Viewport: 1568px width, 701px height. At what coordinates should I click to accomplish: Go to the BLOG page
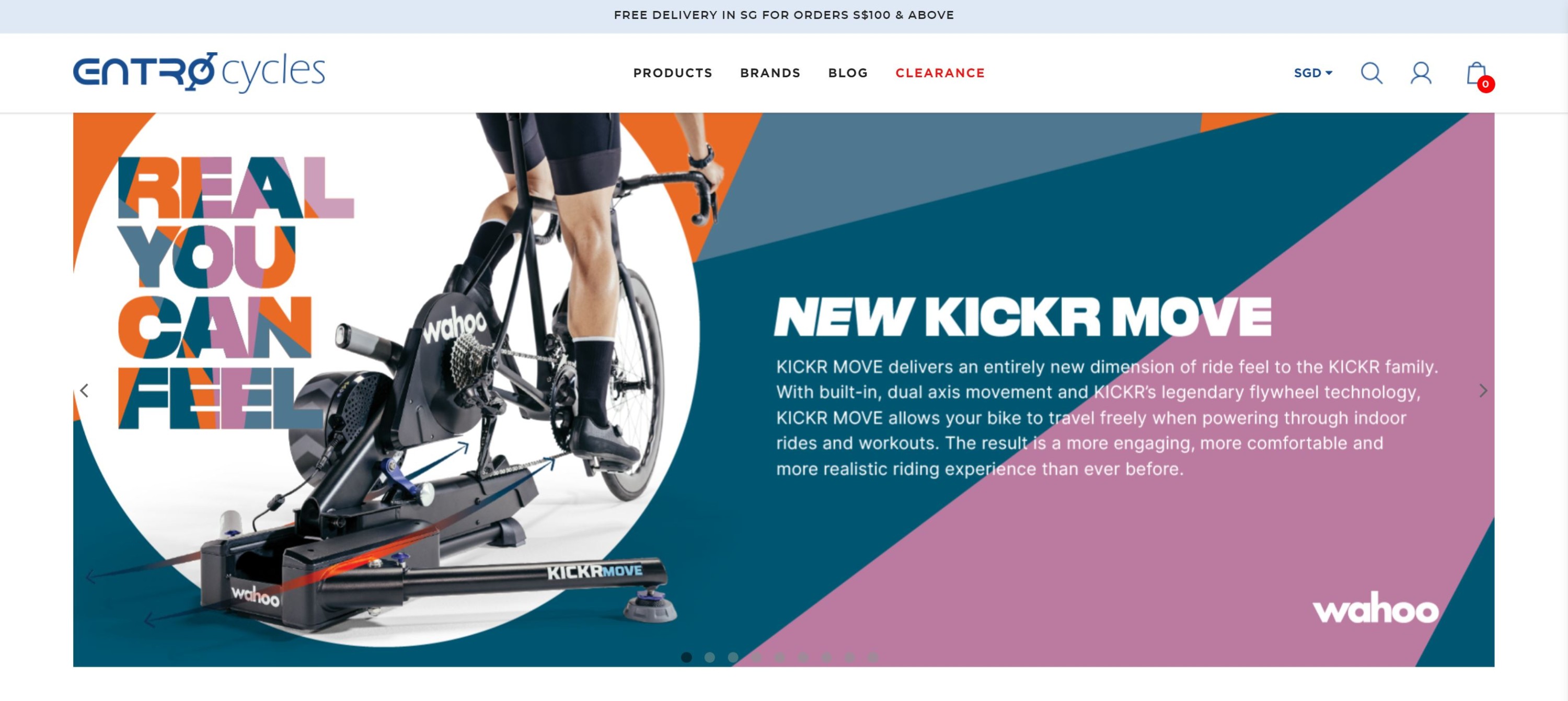click(x=848, y=73)
